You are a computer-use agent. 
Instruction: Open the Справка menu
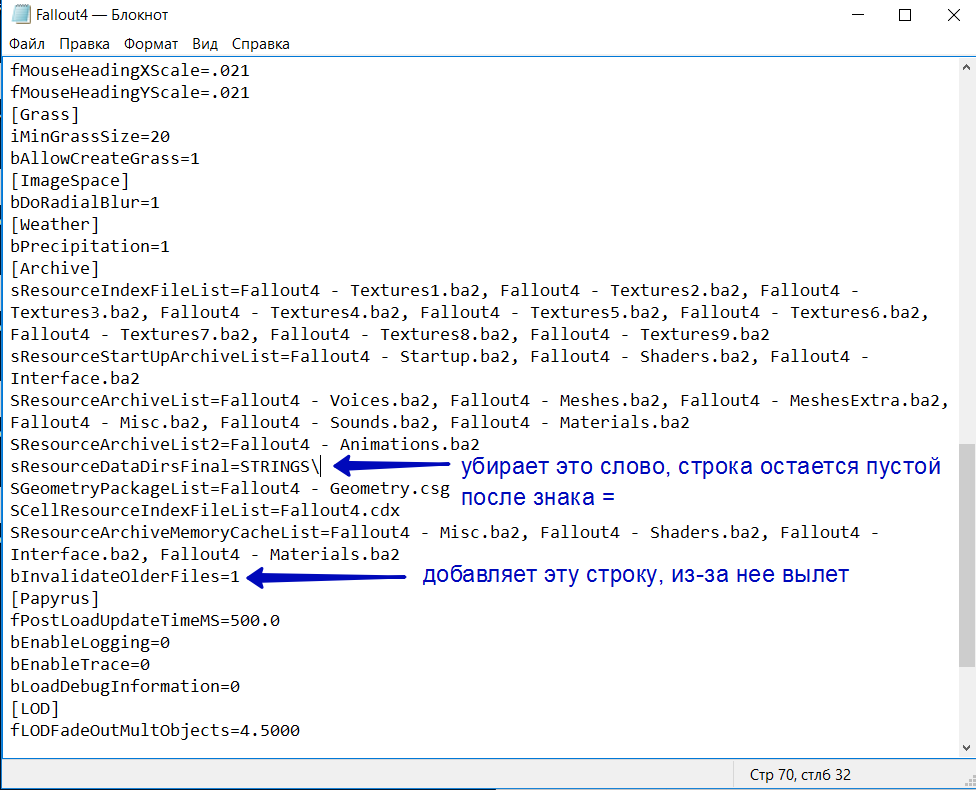[x=261, y=44]
